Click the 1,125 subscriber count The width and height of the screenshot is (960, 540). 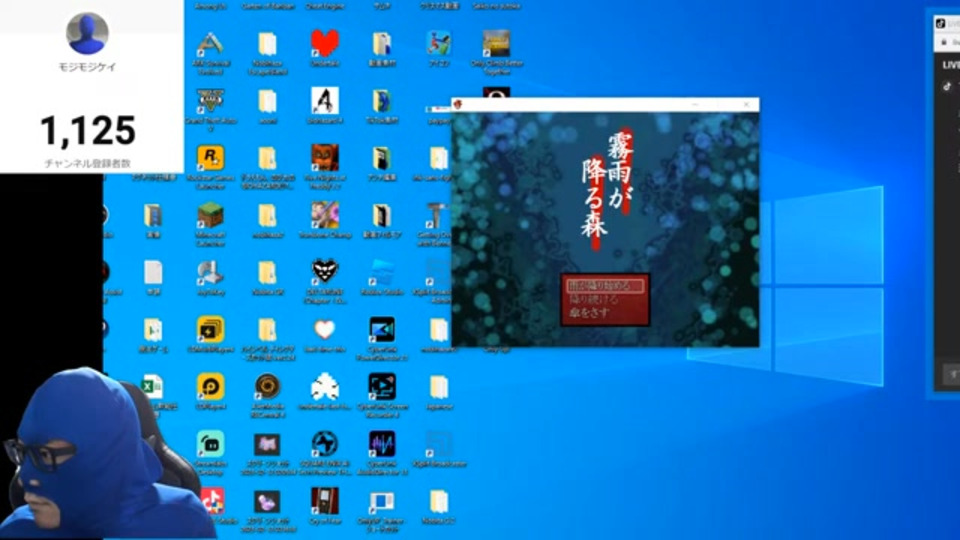click(x=88, y=130)
